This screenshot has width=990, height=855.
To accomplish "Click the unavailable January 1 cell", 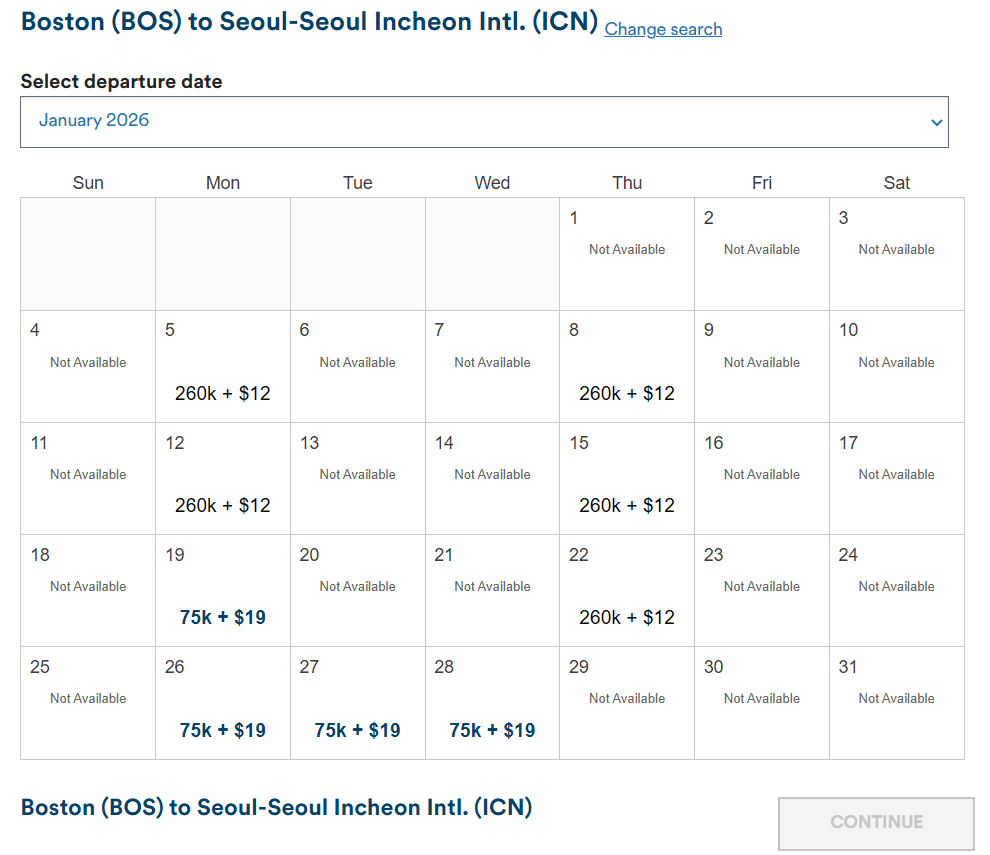I will 627,253.
